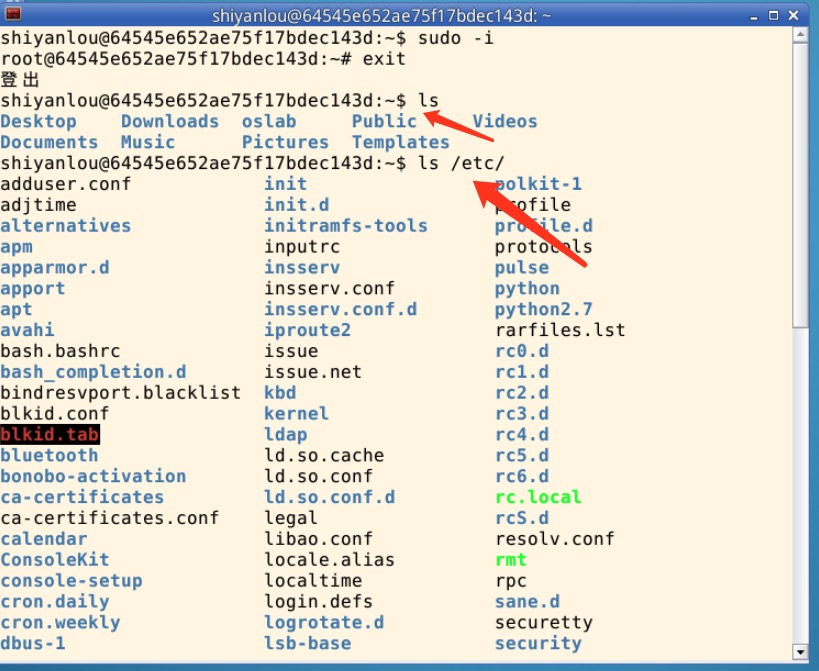Click the Downloads directory name
Image resolution: width=819 pixels, height=671 pixels.
(x=170, y=121)
